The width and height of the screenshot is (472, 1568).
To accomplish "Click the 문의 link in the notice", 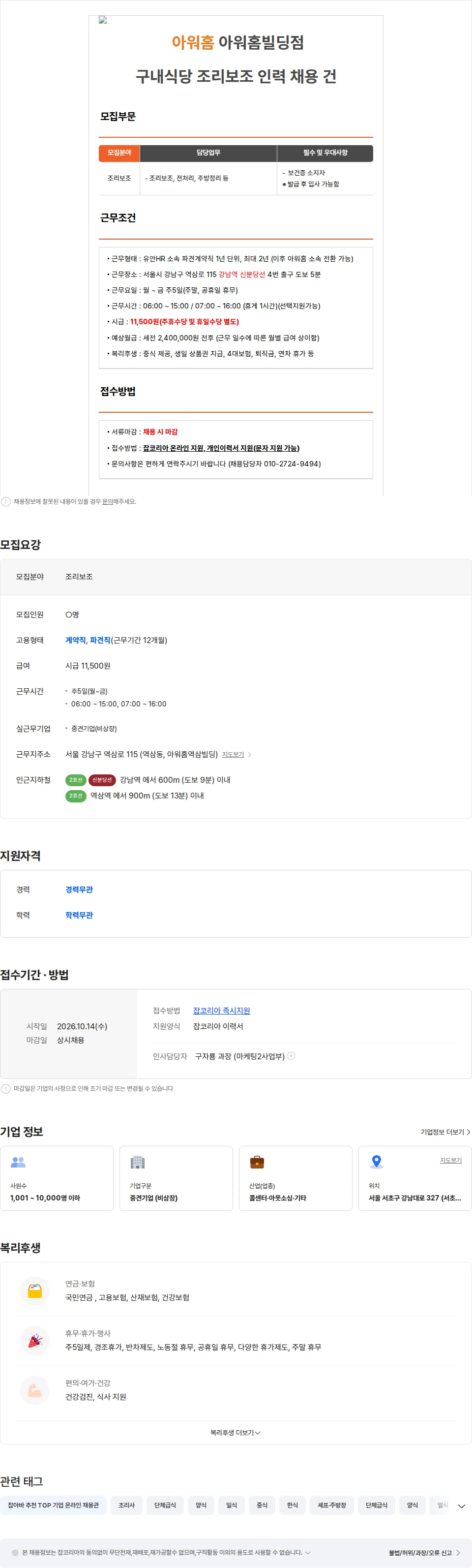I will tap(108, 501).
